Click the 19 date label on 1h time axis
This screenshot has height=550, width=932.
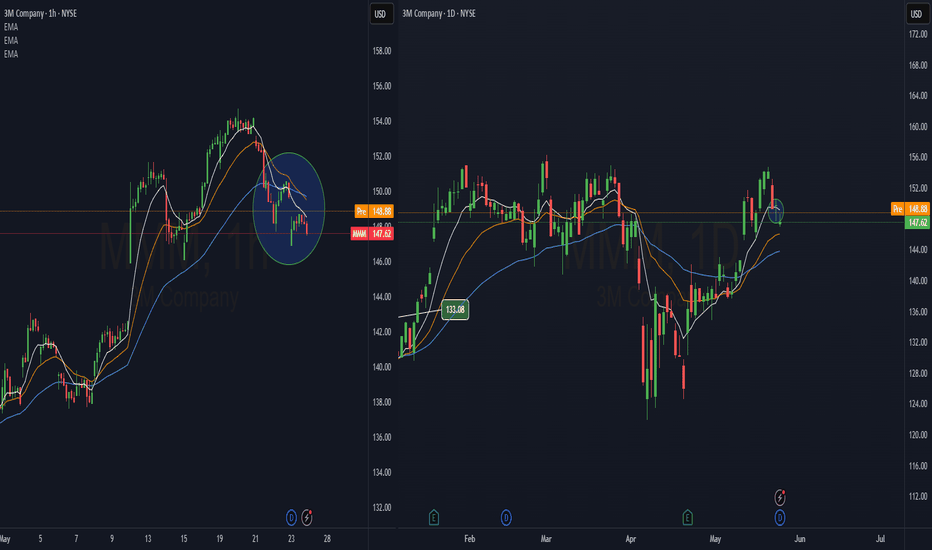tap(219, 539)
